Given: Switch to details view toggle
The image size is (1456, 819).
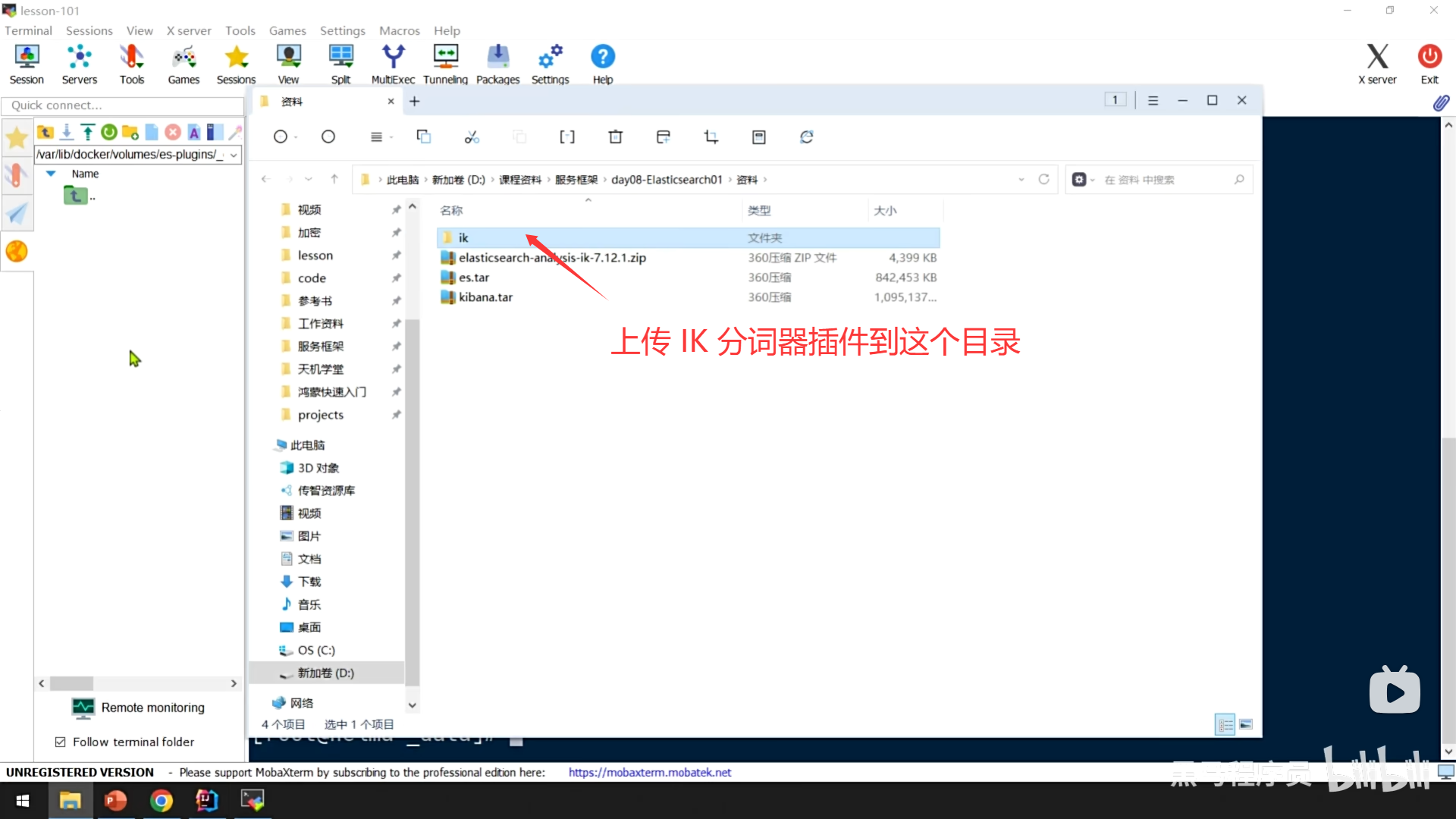Looking at the screenshot, I should (x=1225, y=724).
